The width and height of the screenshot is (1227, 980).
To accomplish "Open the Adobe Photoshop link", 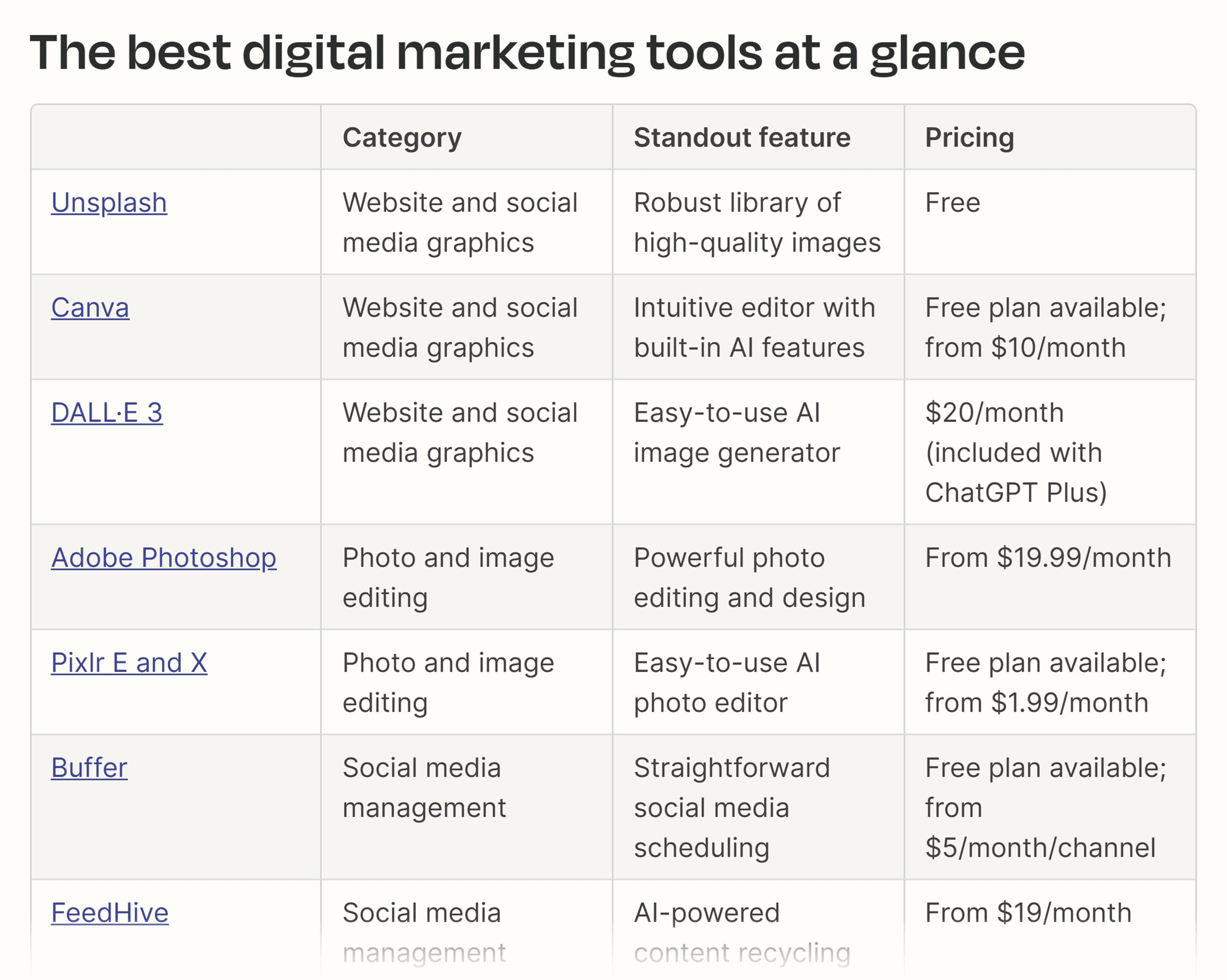I will [163, 558].
